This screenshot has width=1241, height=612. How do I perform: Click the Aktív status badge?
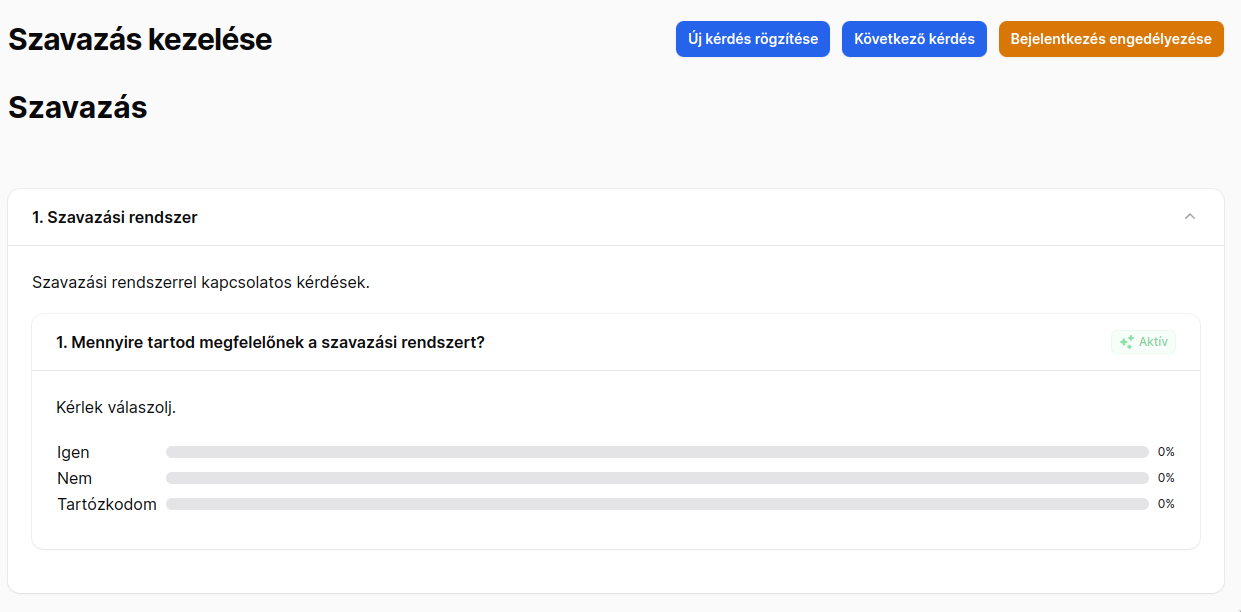1143,342
